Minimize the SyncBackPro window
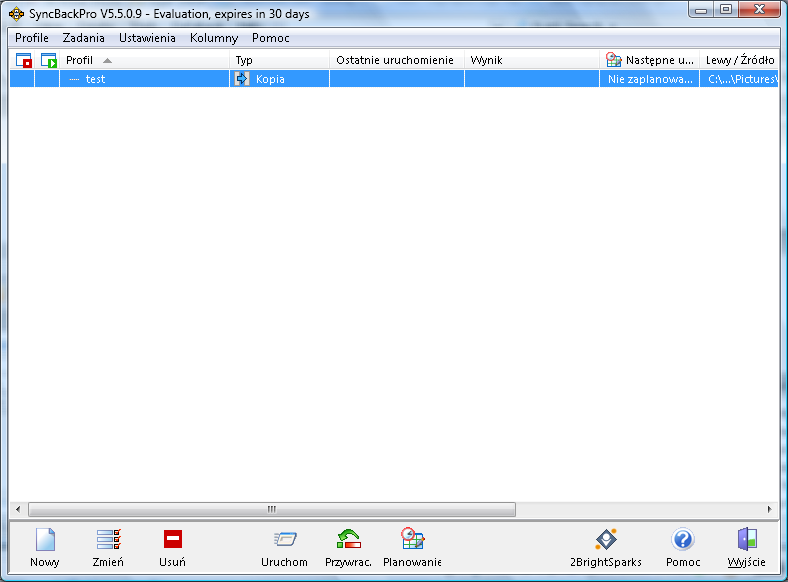788x582 pixels. (x=702, y=10)
